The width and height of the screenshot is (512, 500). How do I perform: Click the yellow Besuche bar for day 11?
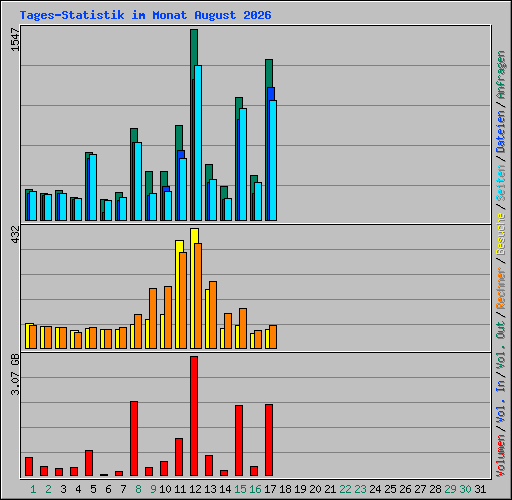pyautogui.click(x=179, y=294)
